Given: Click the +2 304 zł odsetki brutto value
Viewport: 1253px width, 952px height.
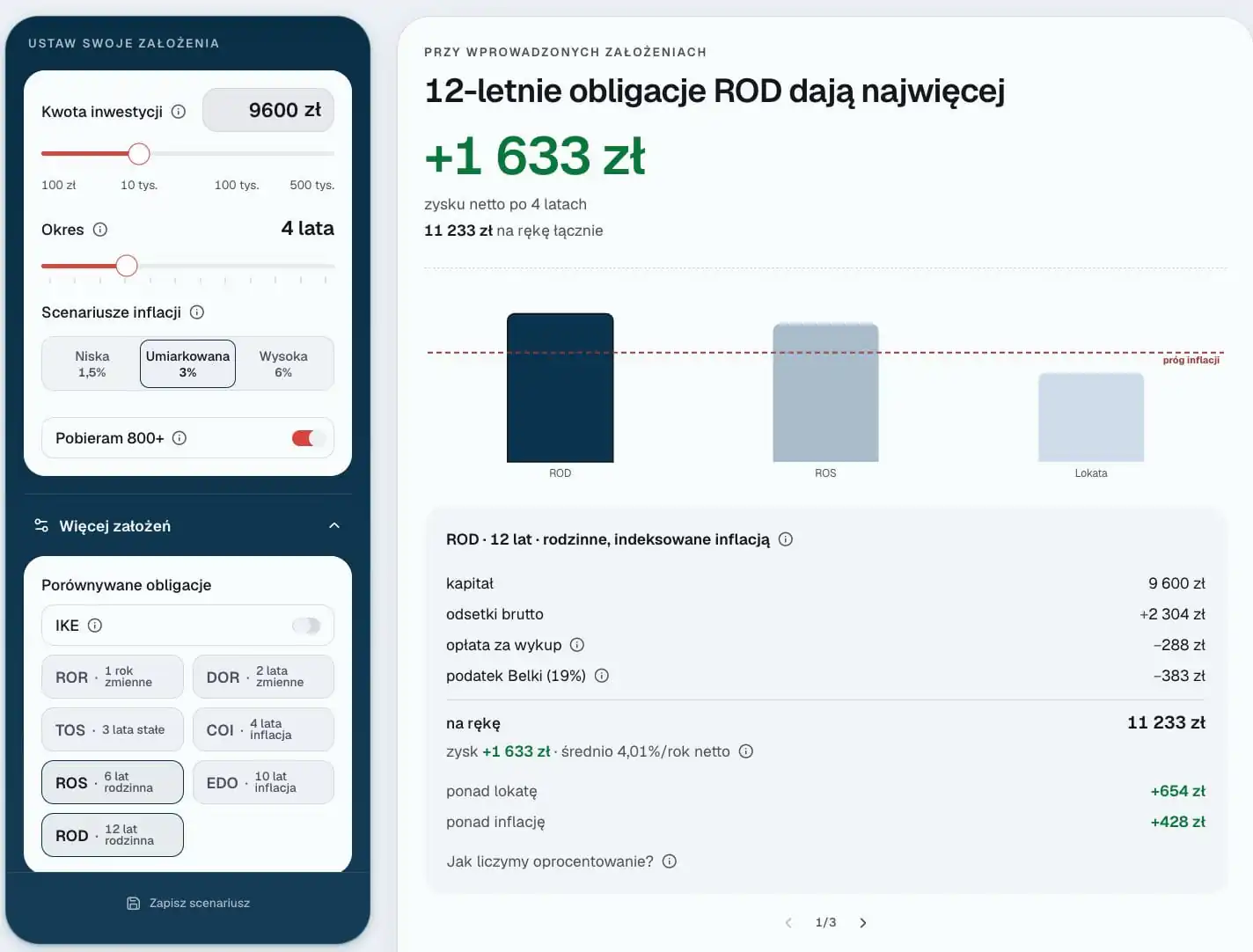Looking at the screenshot, I should pyautogui.click(x=1172, y=614).
